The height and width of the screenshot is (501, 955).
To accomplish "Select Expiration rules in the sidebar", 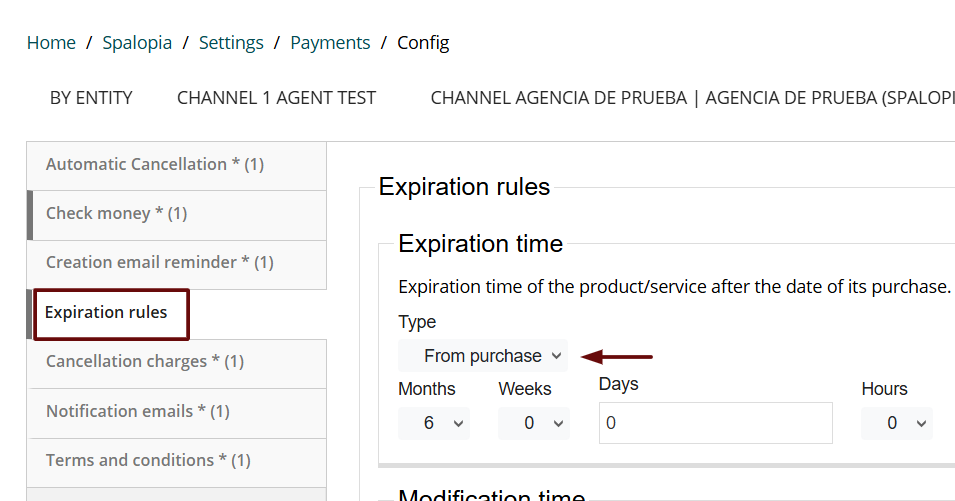I will click(106, 313).
